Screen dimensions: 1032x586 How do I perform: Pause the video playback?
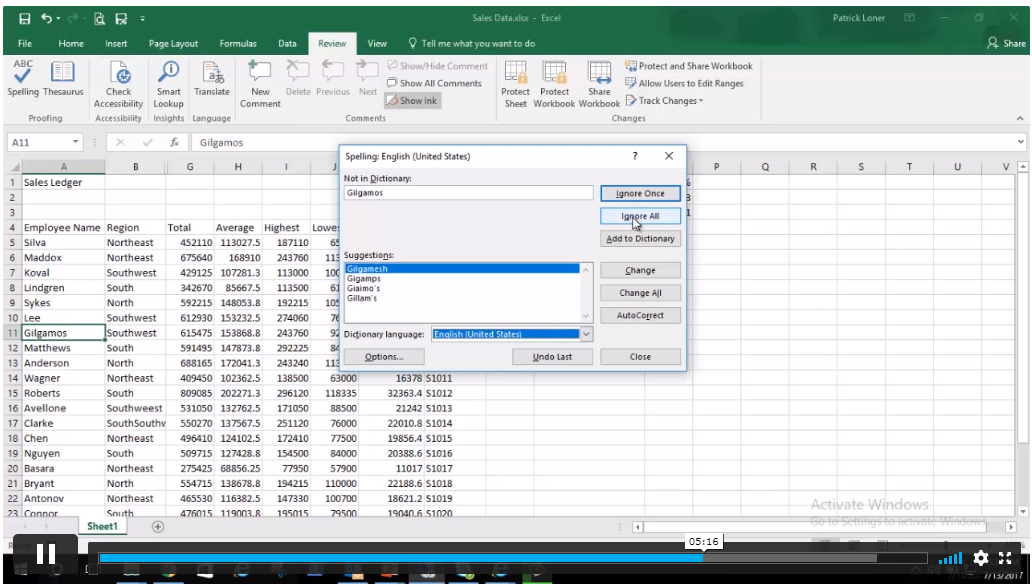point(46,554)
